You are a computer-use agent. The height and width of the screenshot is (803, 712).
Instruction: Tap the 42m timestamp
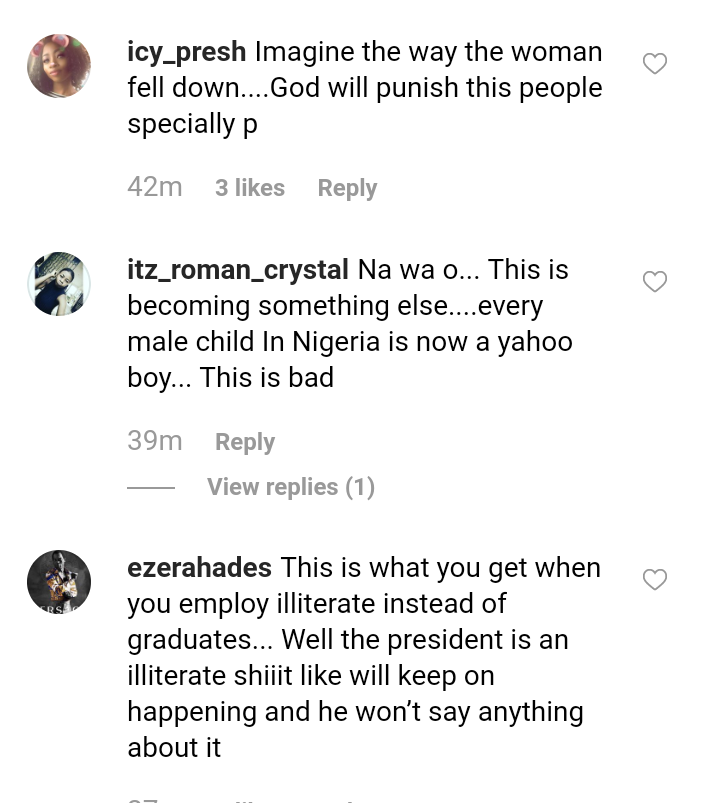click(155, 187)
